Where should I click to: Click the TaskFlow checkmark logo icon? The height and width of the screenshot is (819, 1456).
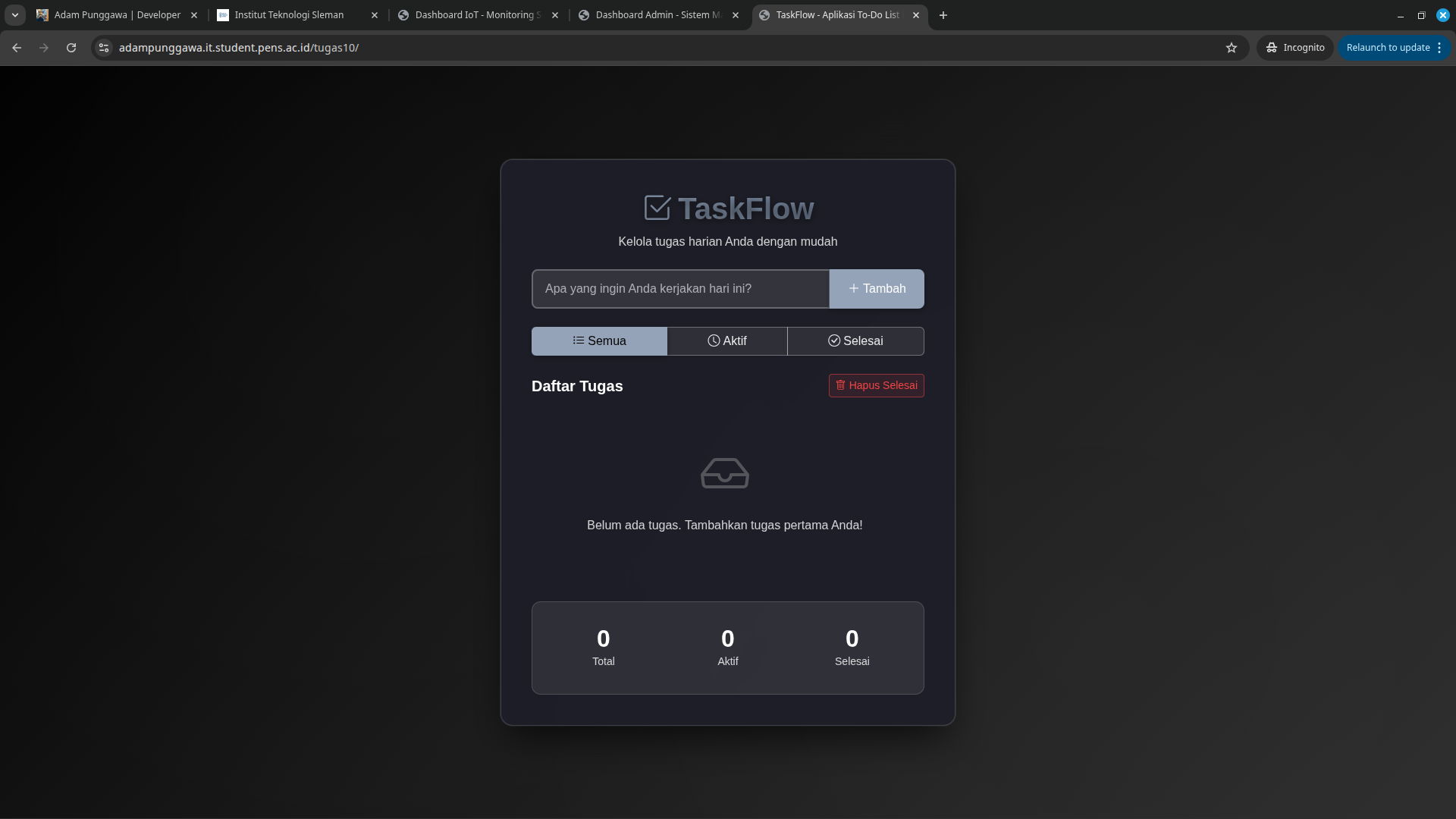(x=657, y=208)
